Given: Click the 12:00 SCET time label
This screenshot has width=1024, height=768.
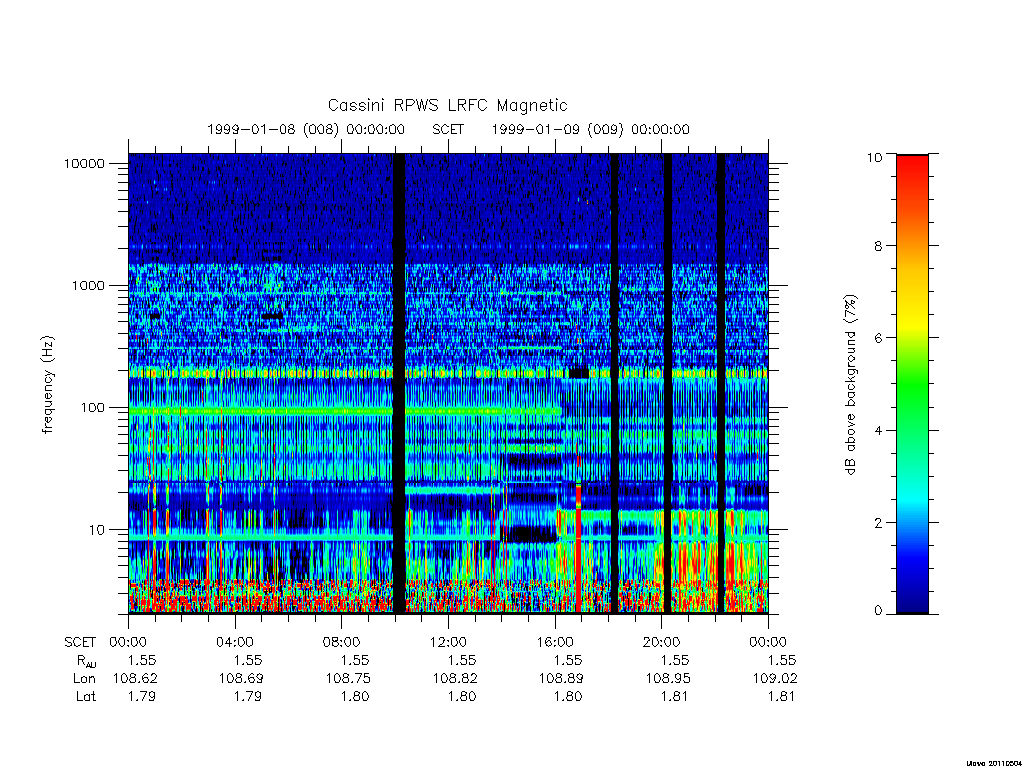Looking at the screenshot, I should point(448,642).
